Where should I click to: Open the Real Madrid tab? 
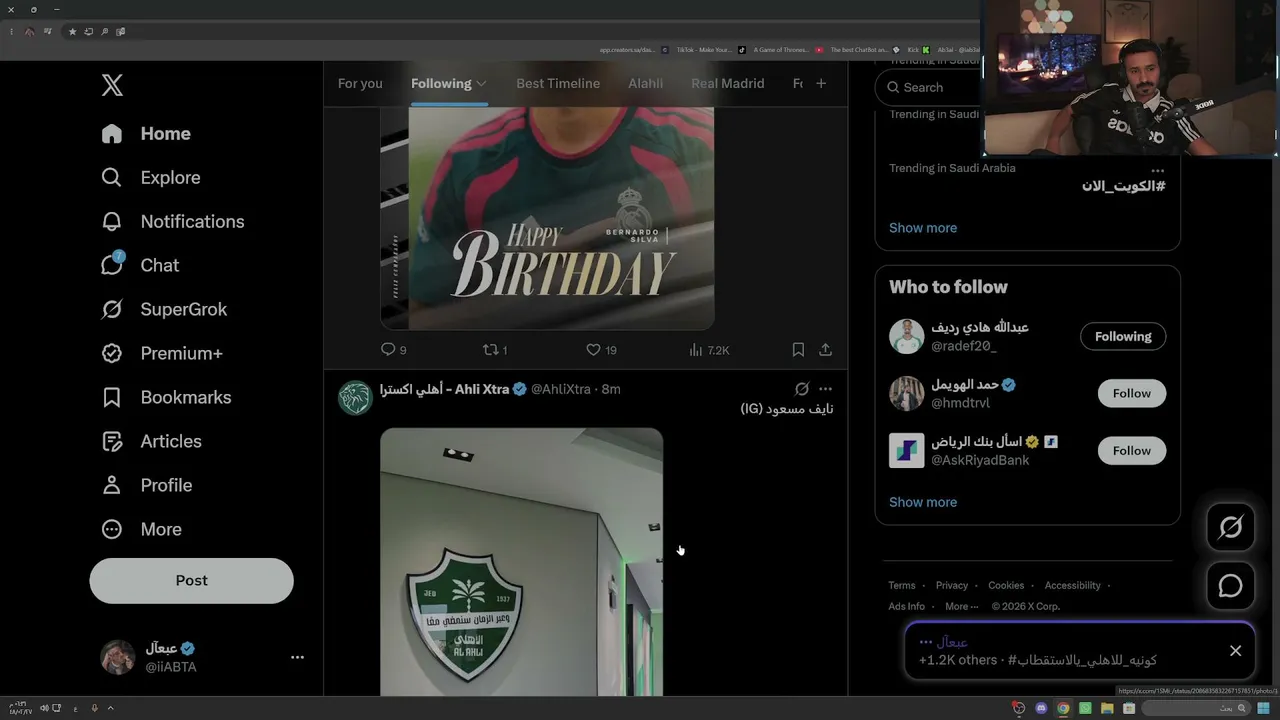coord(727,83)
